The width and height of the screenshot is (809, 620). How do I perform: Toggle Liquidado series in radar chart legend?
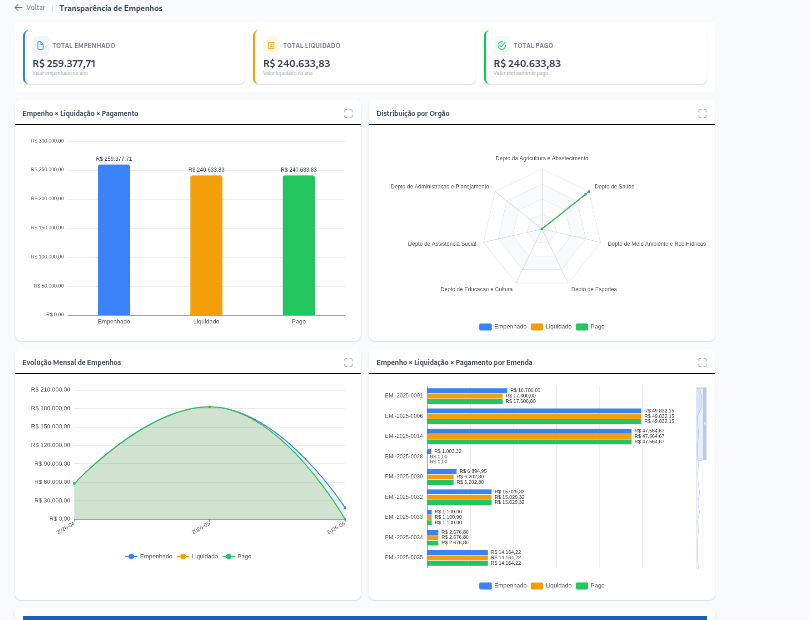pos(552,327)
